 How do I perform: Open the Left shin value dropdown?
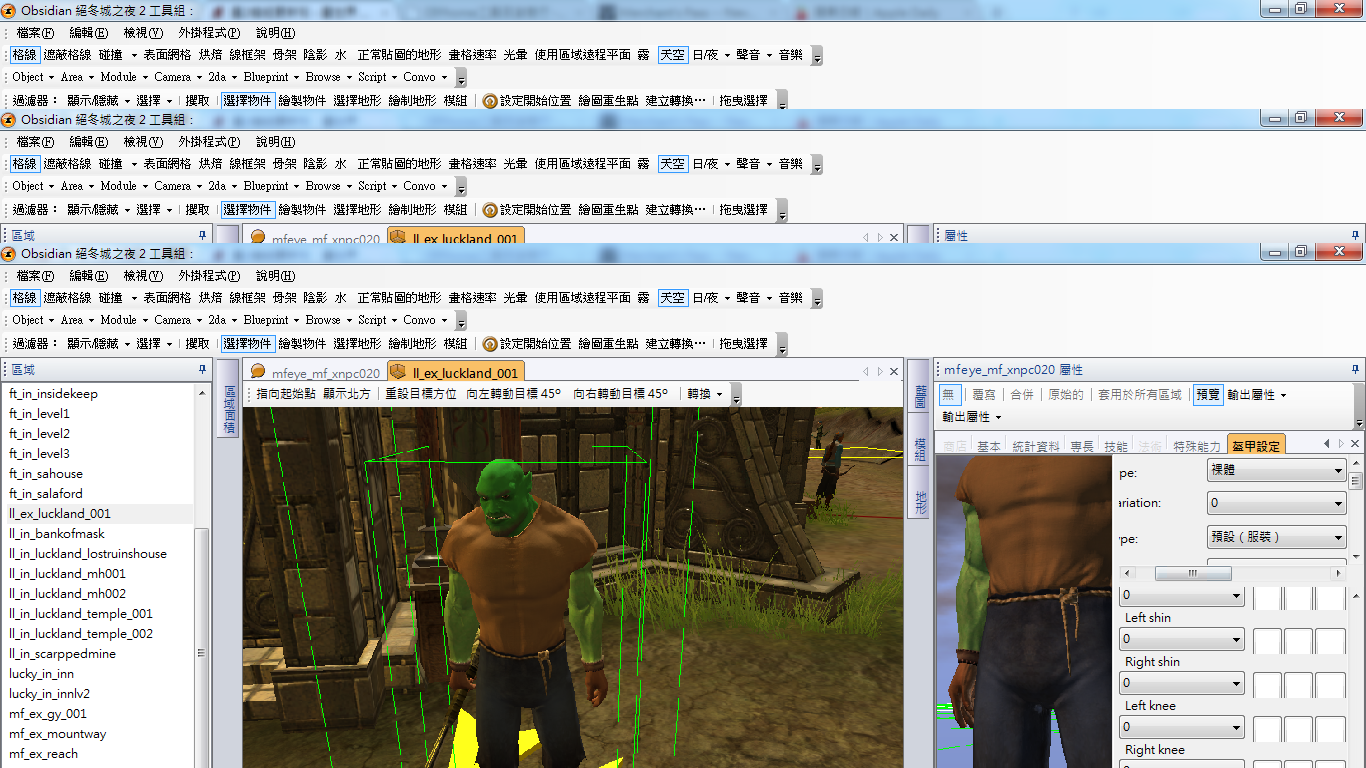1182,639
